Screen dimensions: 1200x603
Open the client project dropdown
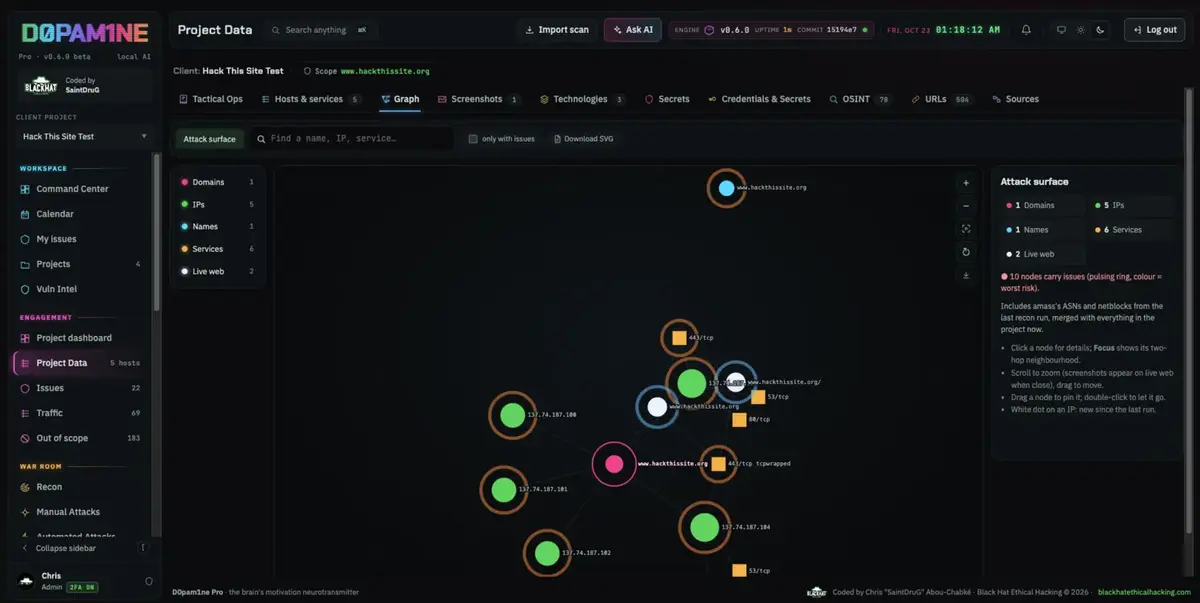84,136
